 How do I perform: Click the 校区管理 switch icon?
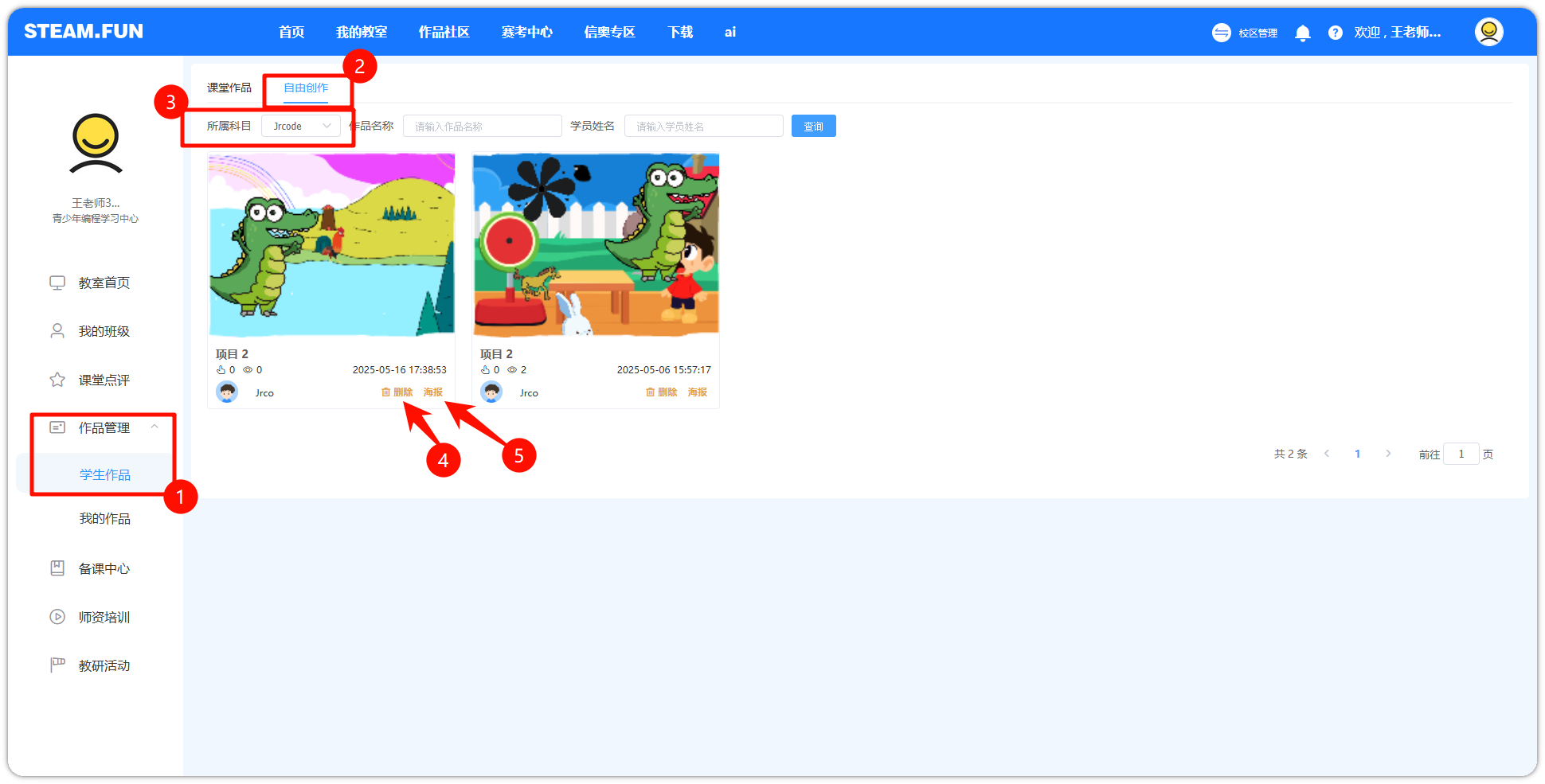1221,33
